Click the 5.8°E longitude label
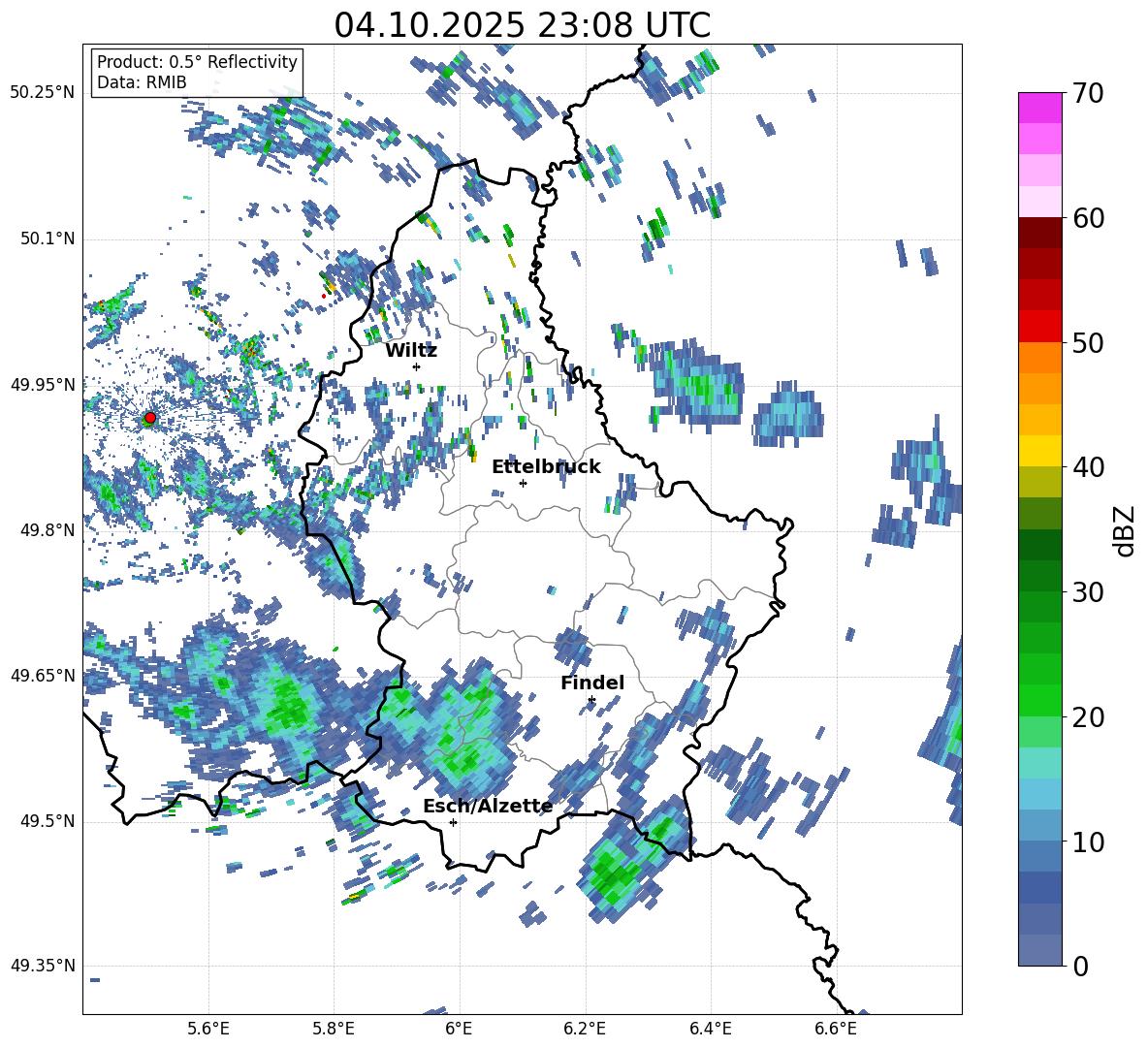 [x=334, y=1029]
